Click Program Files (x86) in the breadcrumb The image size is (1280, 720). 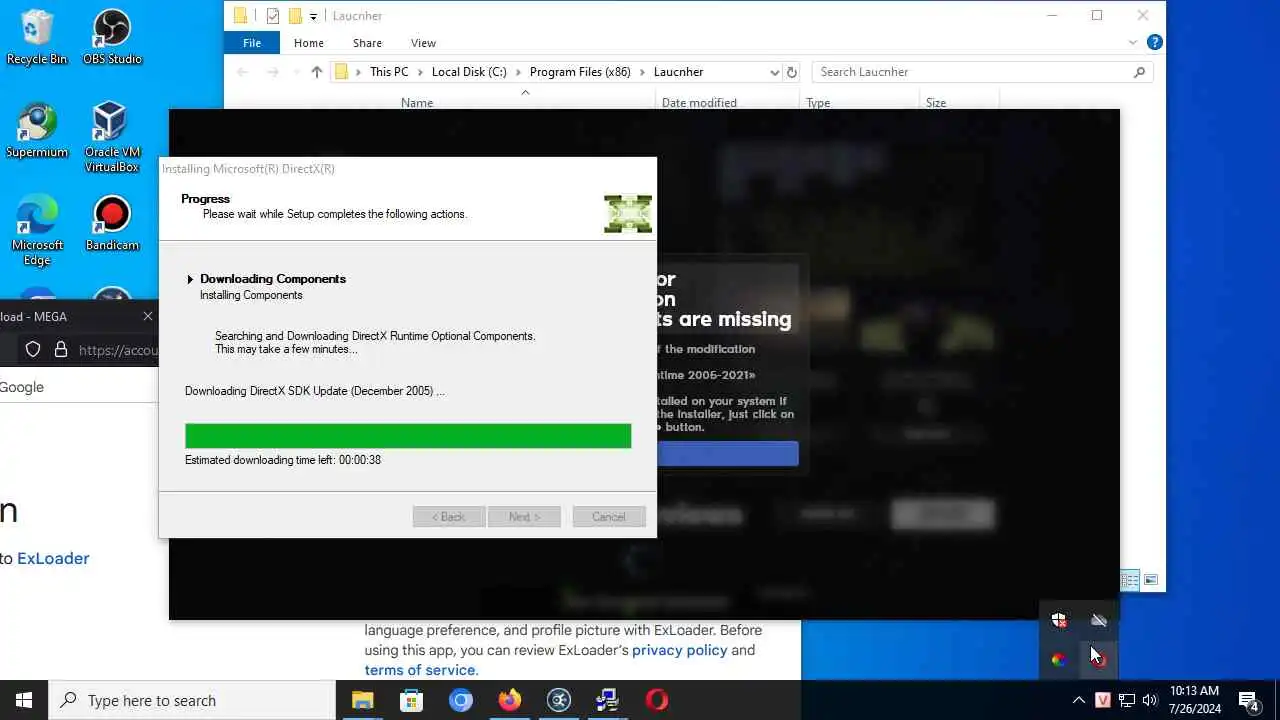580,72
